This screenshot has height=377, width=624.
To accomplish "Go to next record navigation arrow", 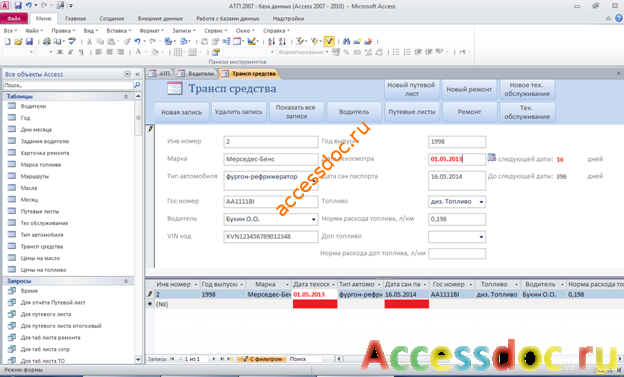I will tap(214, 359).
